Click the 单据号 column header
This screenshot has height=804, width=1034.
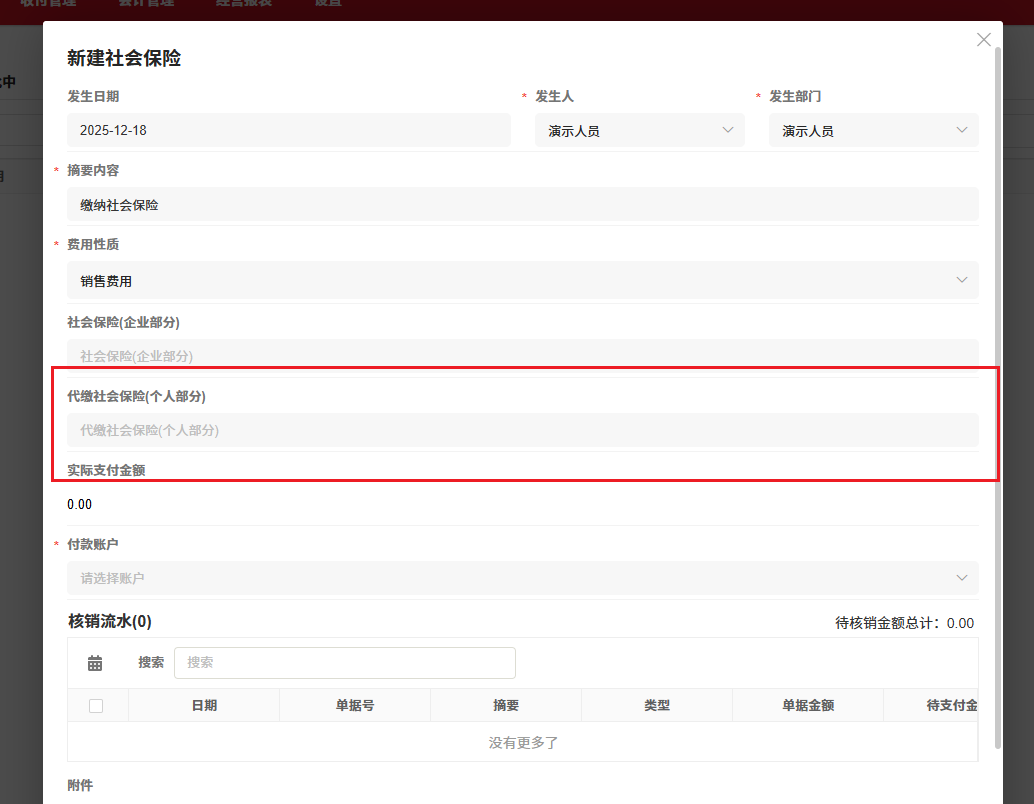pyautogui.click(x=355, y=706)
